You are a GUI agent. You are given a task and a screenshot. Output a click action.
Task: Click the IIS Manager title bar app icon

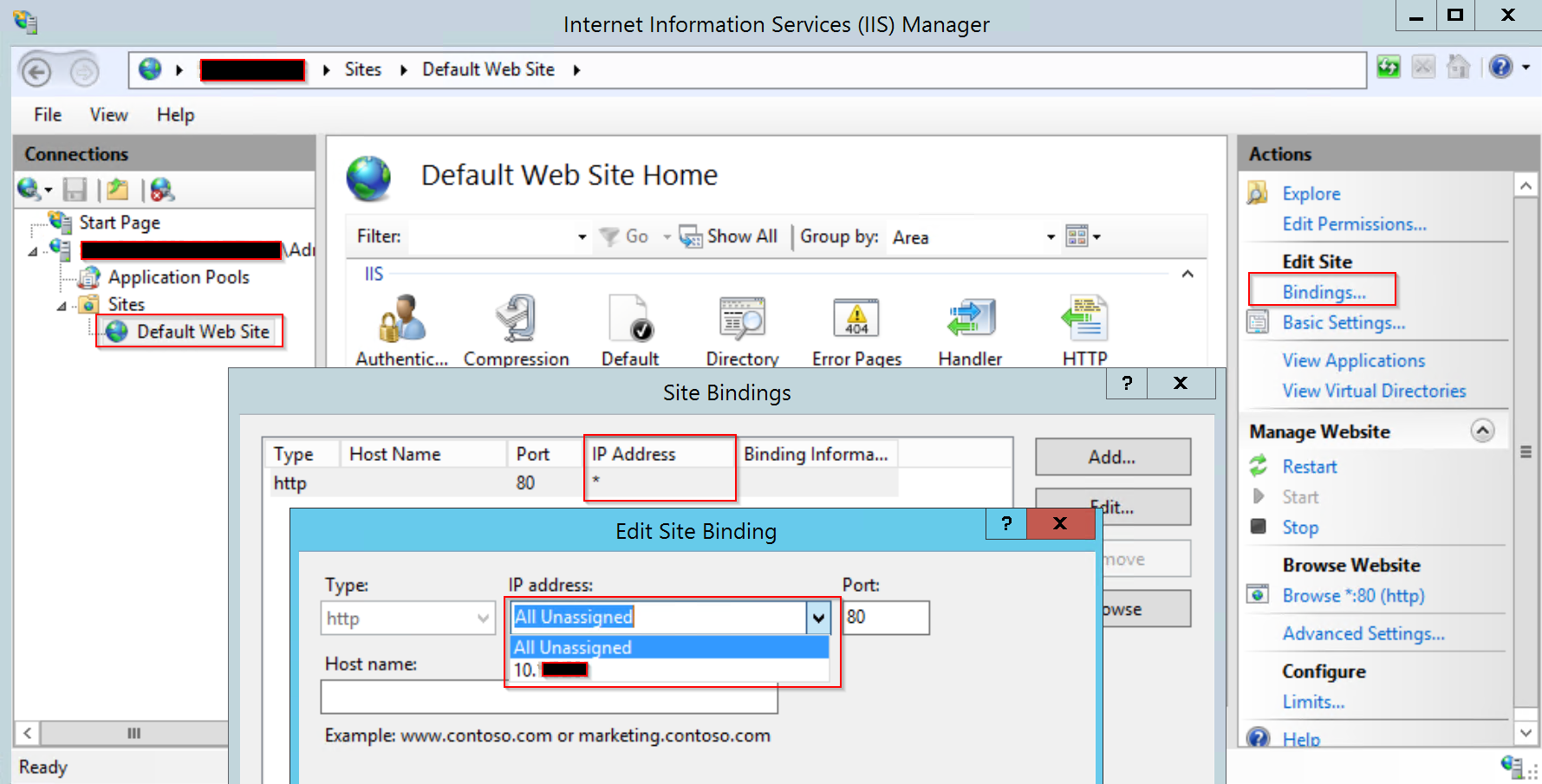coord(25,23)
